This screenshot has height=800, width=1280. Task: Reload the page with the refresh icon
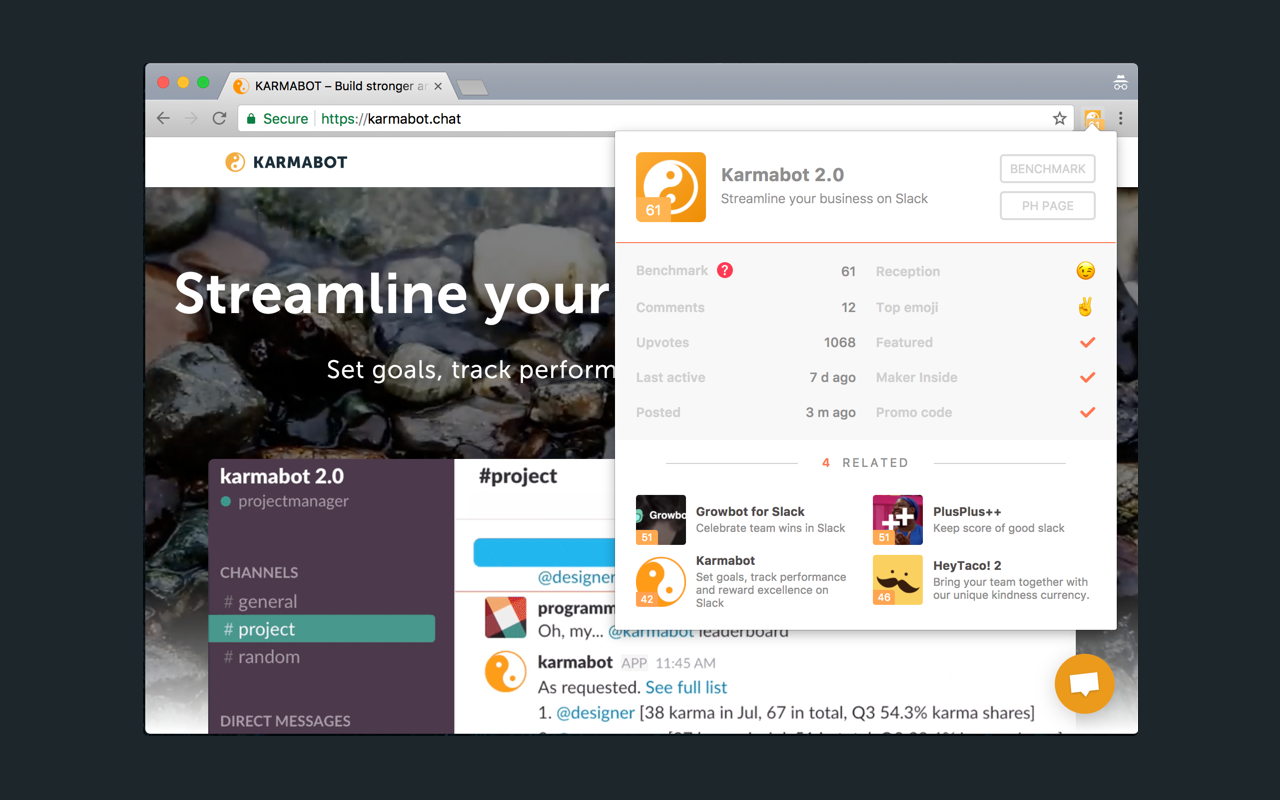[x=219, y=118]
